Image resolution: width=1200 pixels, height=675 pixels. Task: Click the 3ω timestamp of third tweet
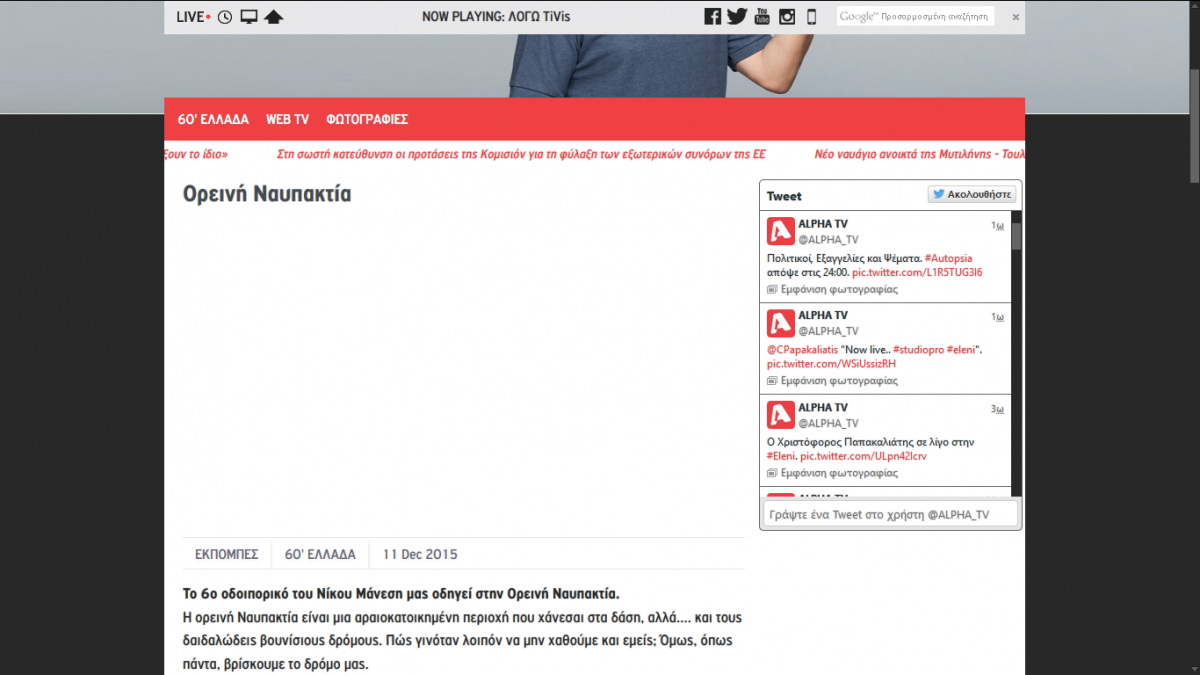(x=997, y=409)
